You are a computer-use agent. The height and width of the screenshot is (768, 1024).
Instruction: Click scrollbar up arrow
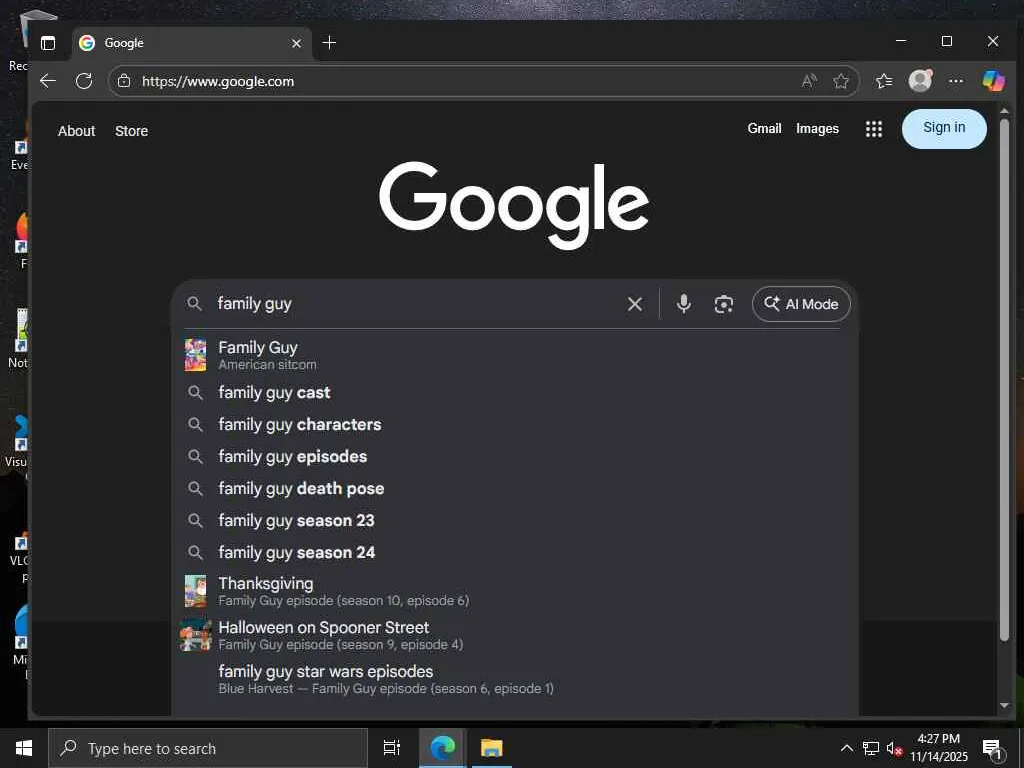(x=1004, y=112)
